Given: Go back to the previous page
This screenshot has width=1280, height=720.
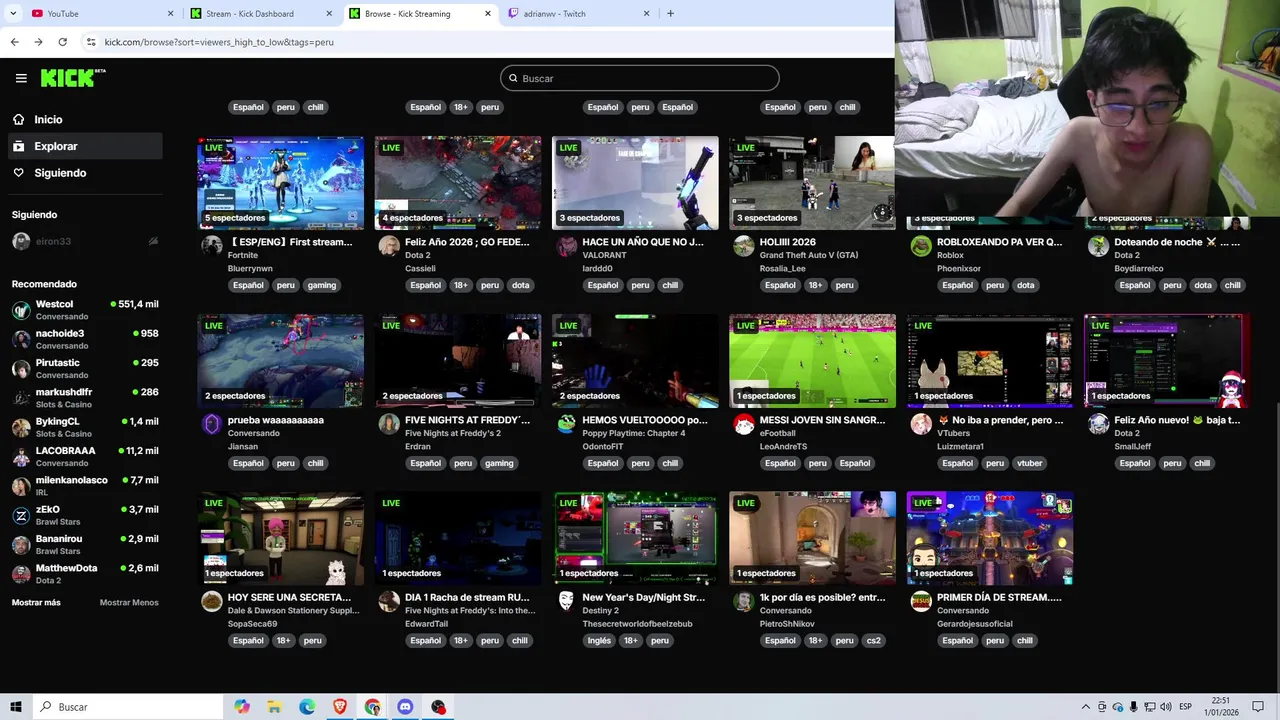Looking at the screenshot, I should (14, 42).
